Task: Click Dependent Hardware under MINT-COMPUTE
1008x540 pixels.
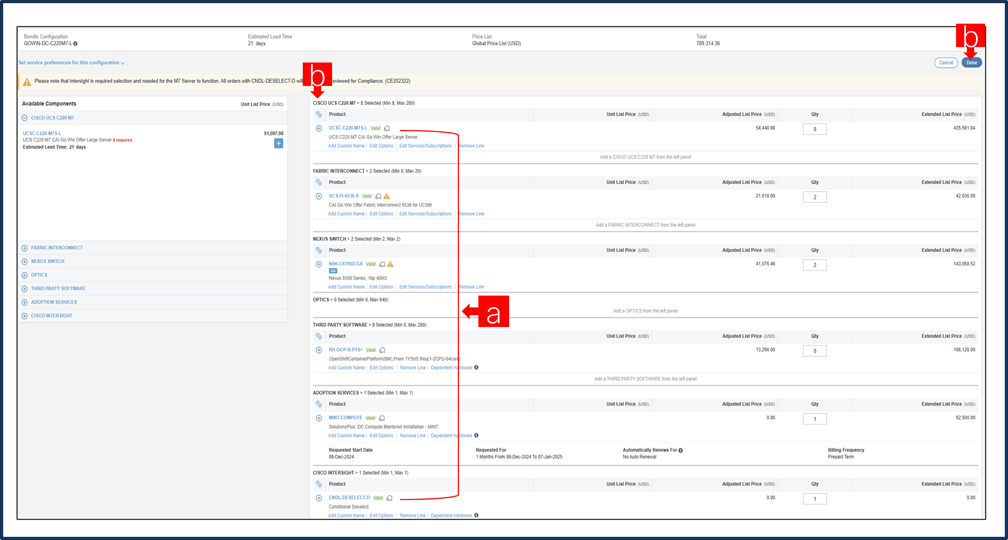Action: coord(451,435)
